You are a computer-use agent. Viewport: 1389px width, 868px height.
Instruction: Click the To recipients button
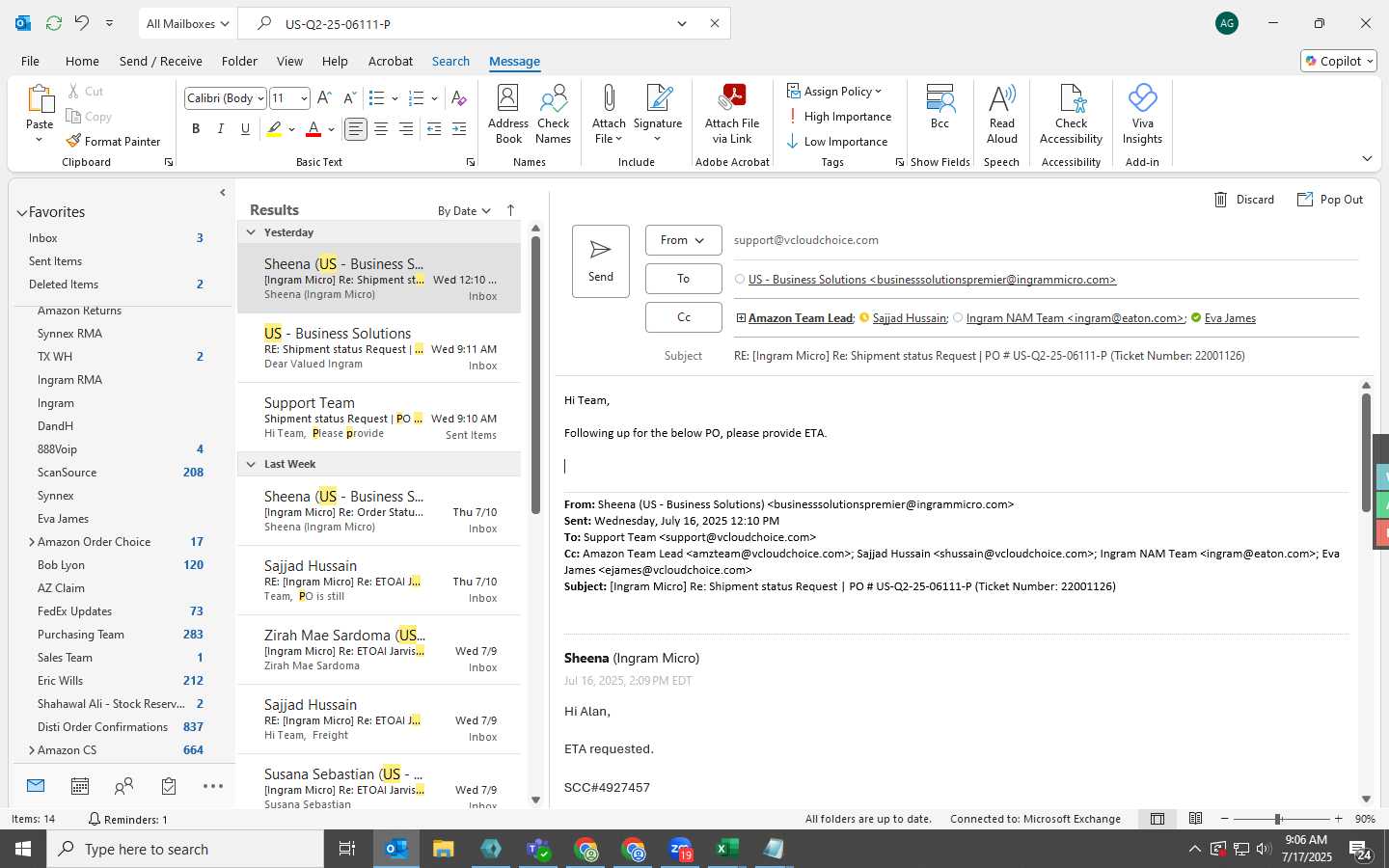click(x=684, y=279)
